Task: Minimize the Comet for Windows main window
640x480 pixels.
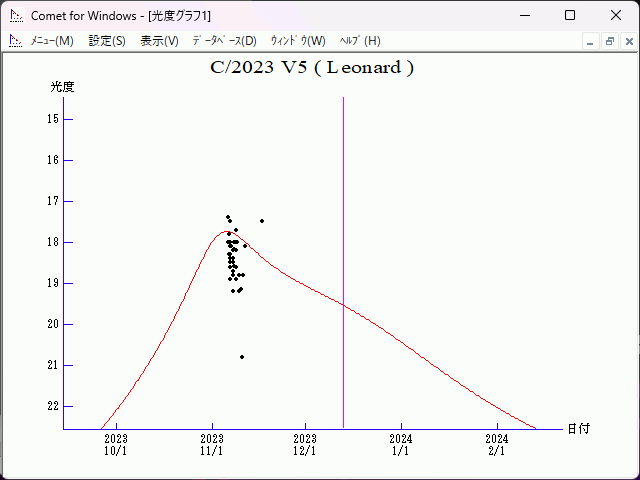Action: coord(524,16)
